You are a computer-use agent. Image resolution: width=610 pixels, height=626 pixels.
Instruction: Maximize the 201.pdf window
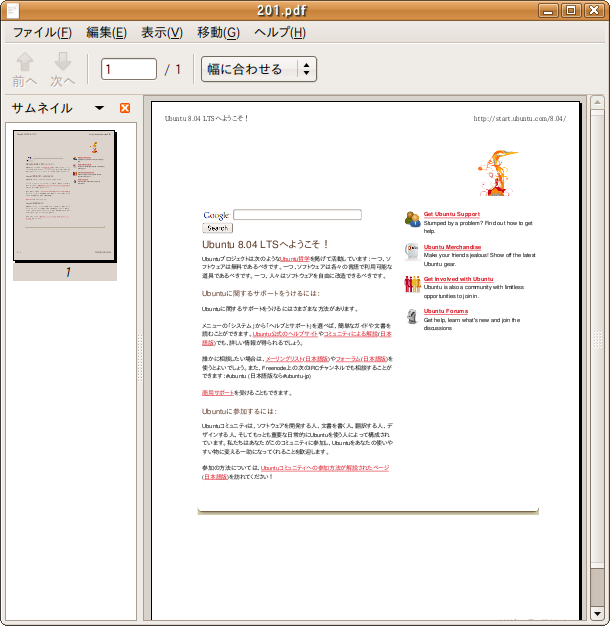[x=571, y=11]
